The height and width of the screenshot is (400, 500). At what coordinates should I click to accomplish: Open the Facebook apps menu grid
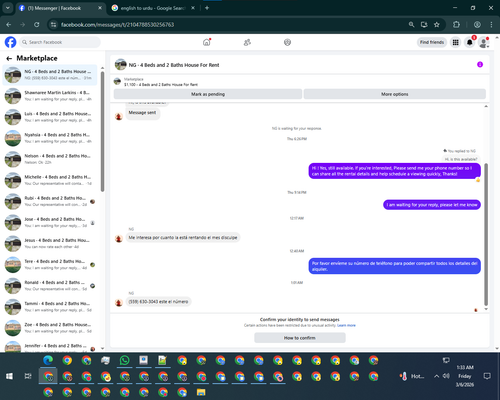[x=455, y=42]
